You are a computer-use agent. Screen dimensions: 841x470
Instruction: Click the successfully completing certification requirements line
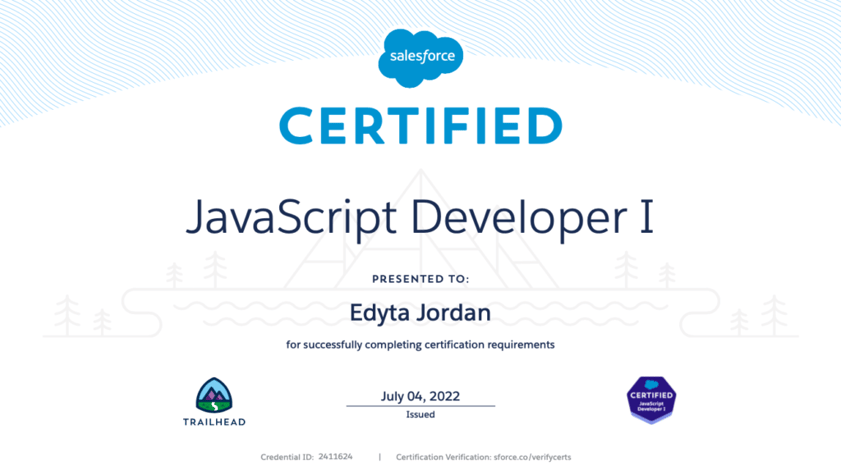(x=420, y=344)
